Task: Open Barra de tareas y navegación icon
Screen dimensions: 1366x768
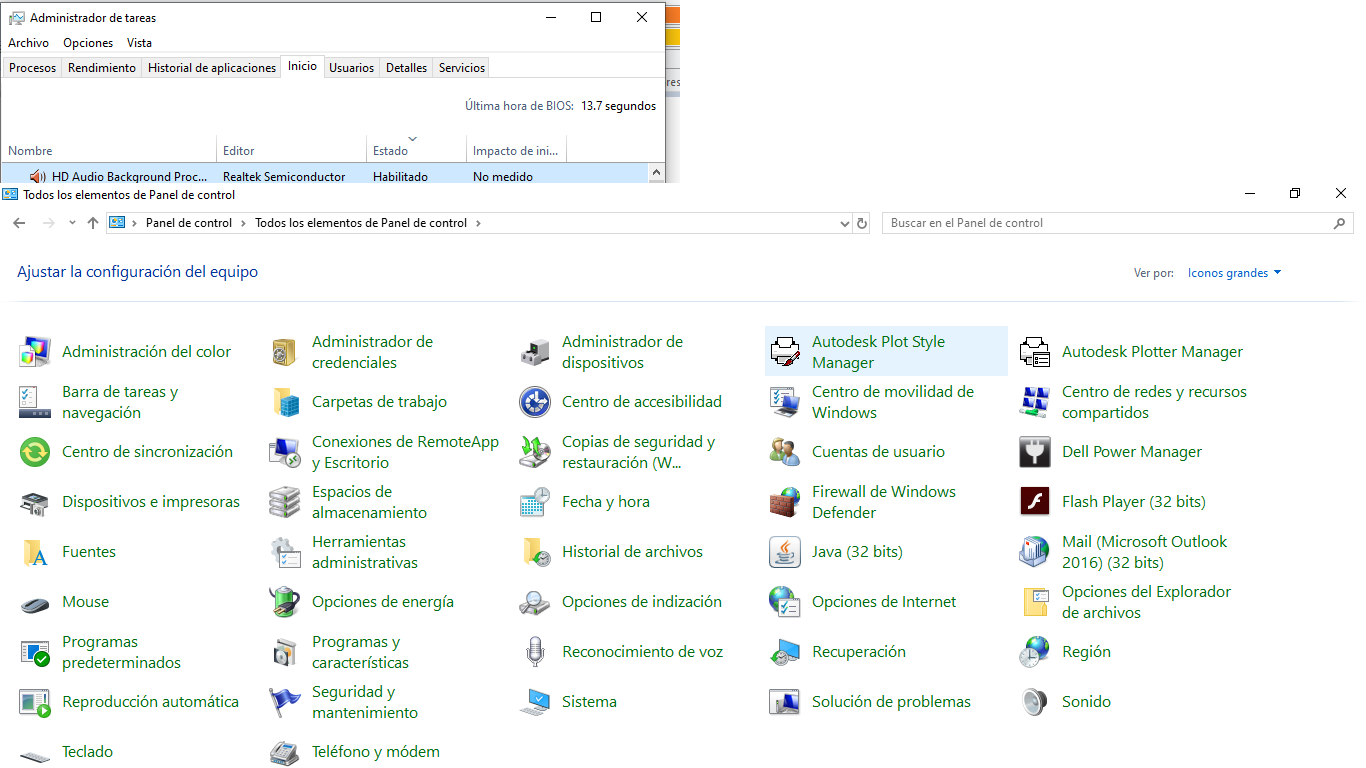Action: pyautogui.click(x=35, y=402)
